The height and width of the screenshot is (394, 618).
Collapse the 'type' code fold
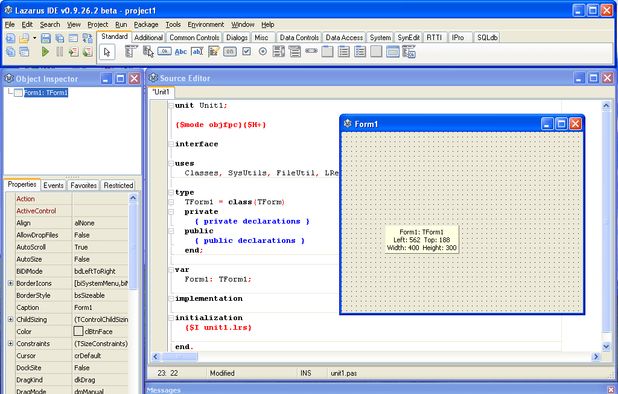click(x=171, y=193)
